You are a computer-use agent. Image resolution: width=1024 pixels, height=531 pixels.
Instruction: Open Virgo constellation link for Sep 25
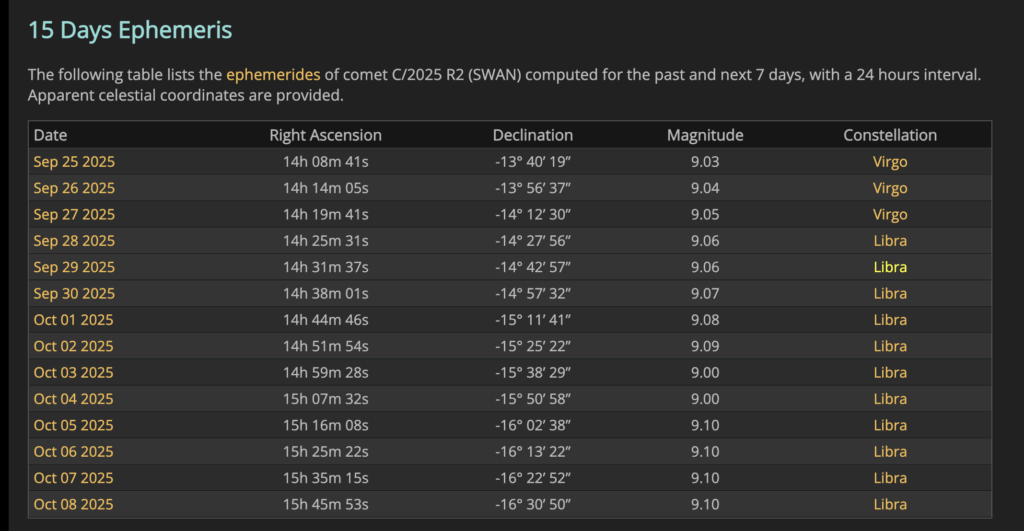889,162
